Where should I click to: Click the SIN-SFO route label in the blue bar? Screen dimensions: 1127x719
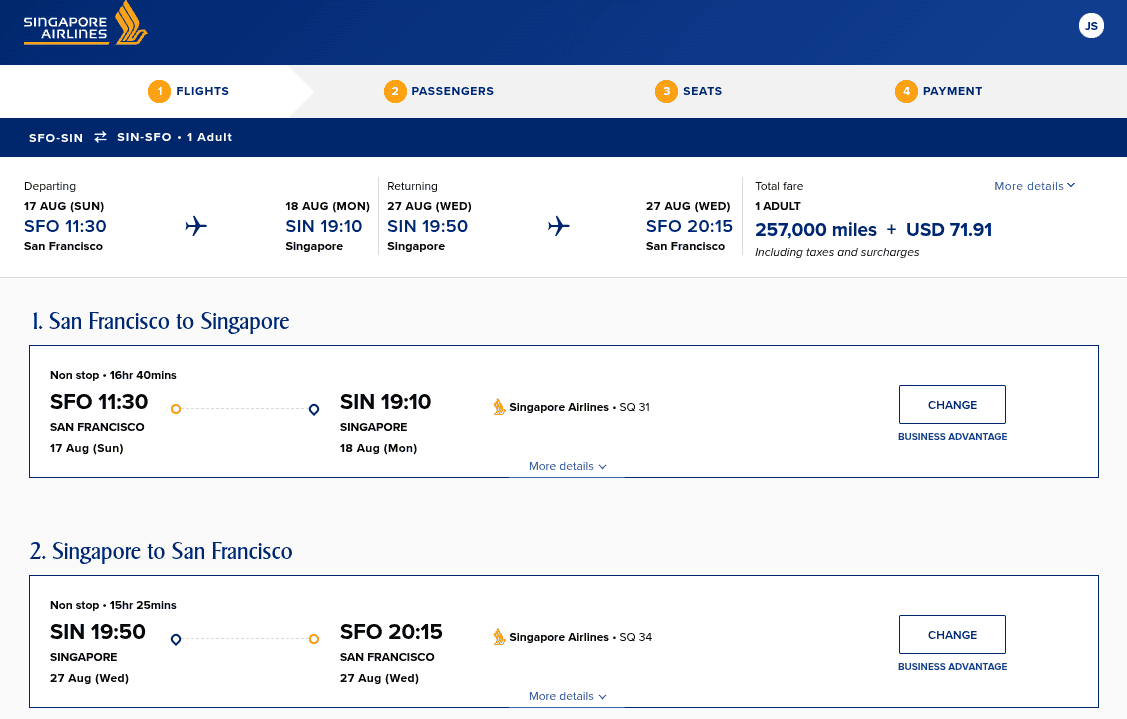coord(144,137)
